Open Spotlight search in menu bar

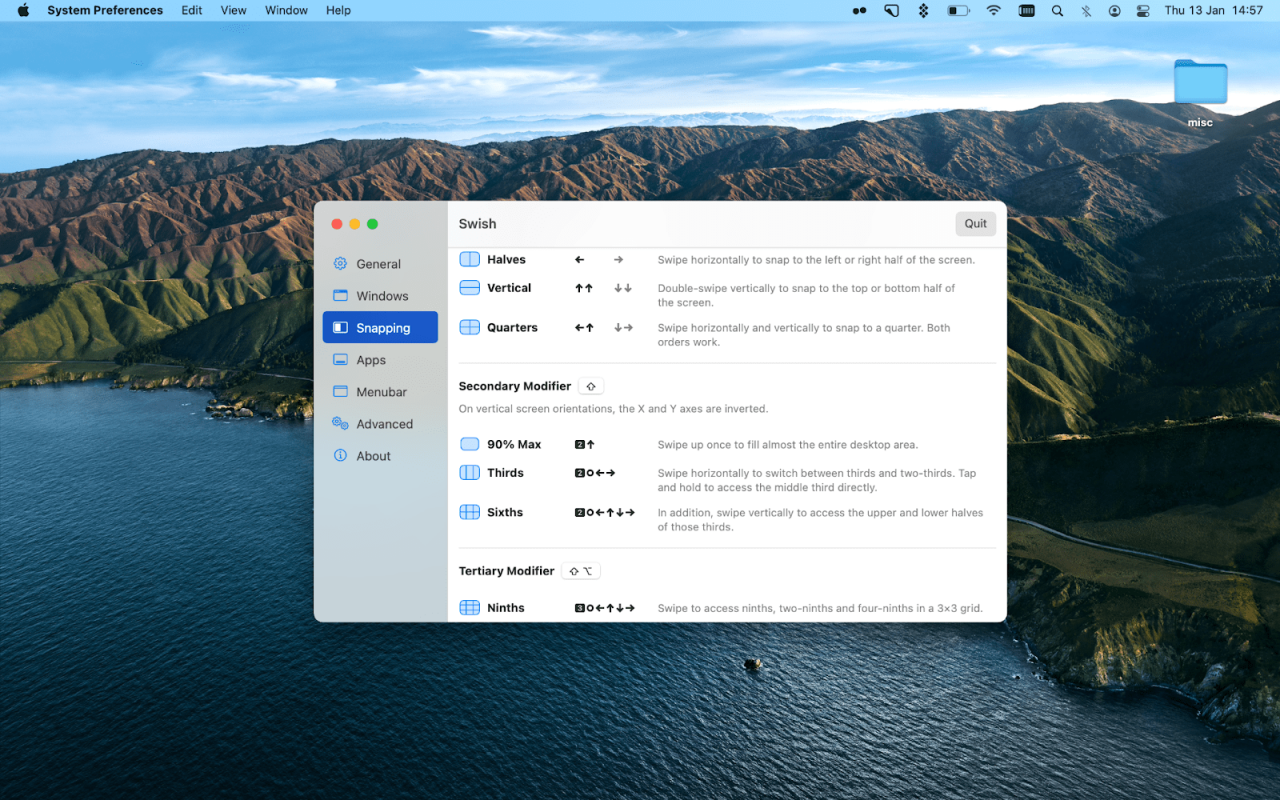1057,10
